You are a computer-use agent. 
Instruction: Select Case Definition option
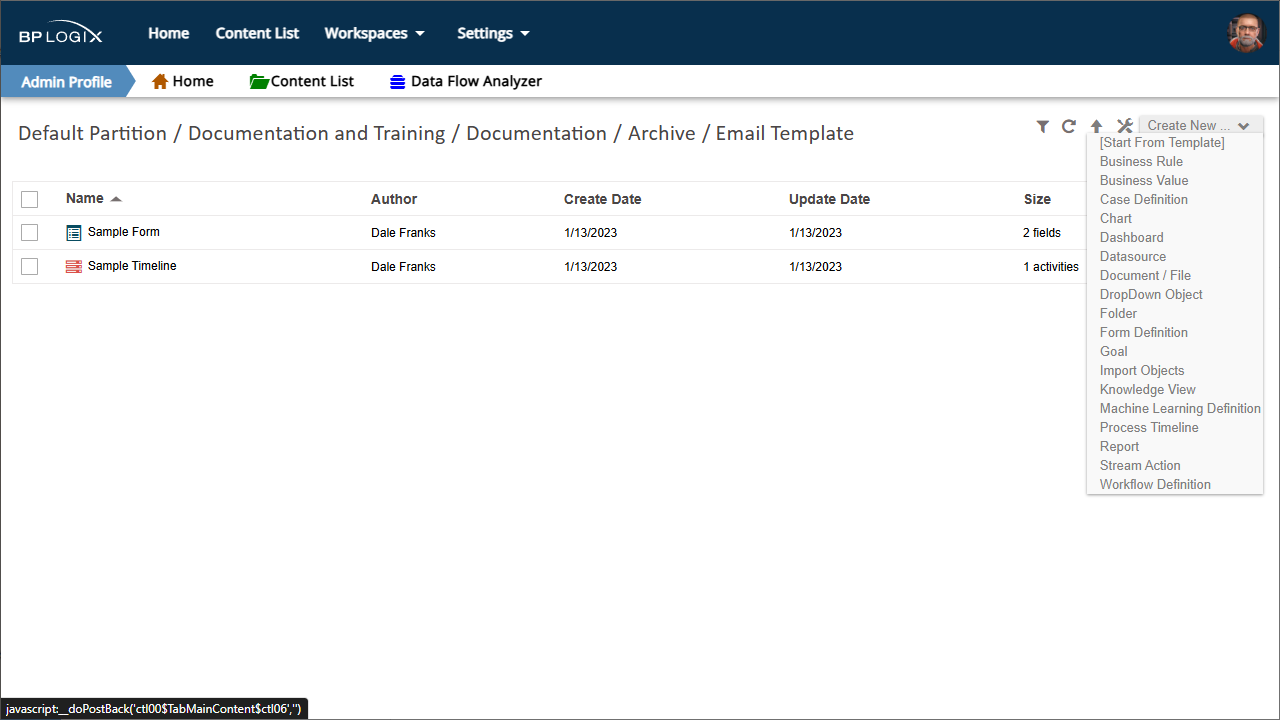pos(1144,200)
